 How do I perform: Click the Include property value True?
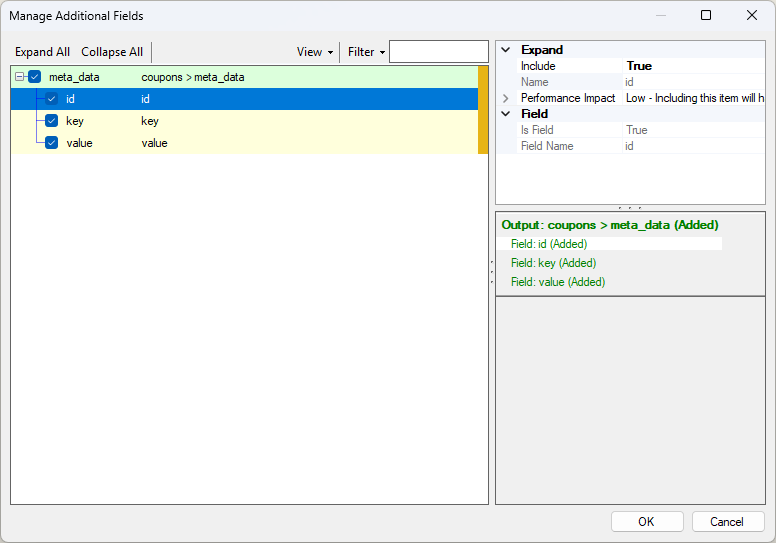(639, 66)
